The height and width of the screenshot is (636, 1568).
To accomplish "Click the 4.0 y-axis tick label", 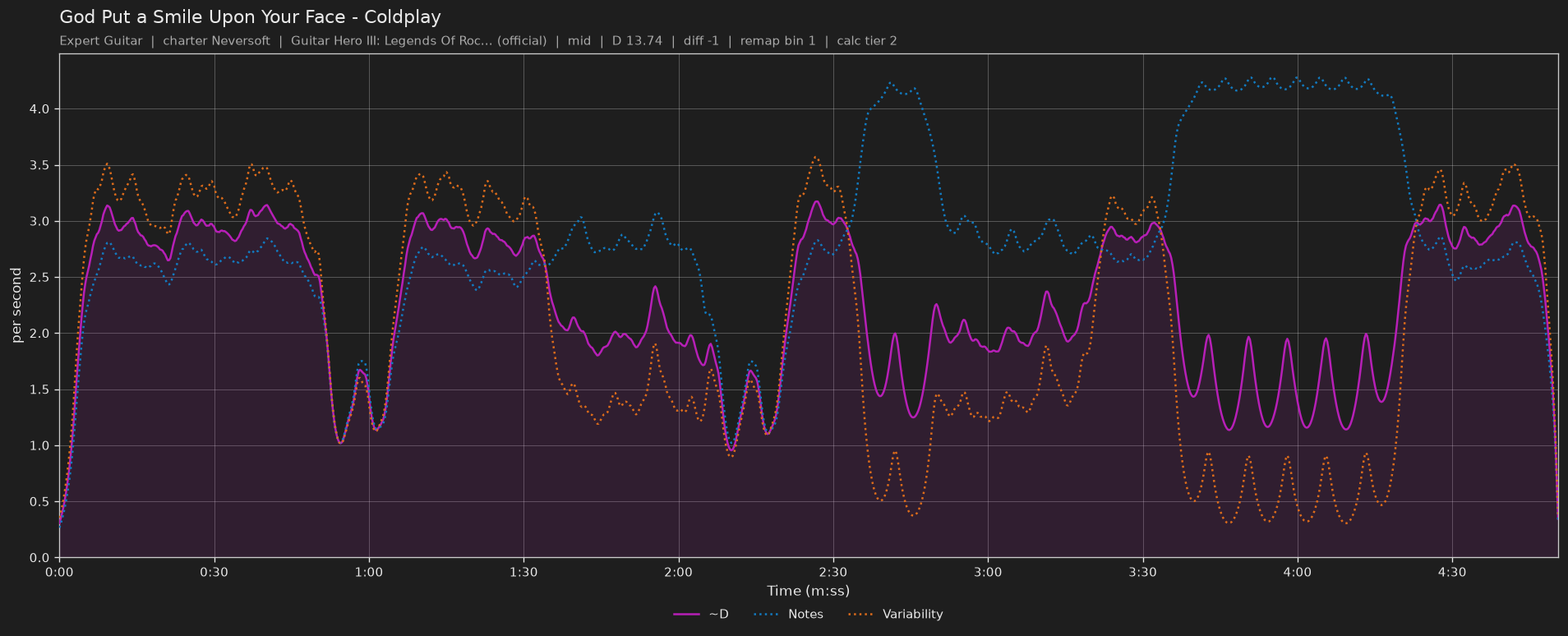I will pos(39,109).
